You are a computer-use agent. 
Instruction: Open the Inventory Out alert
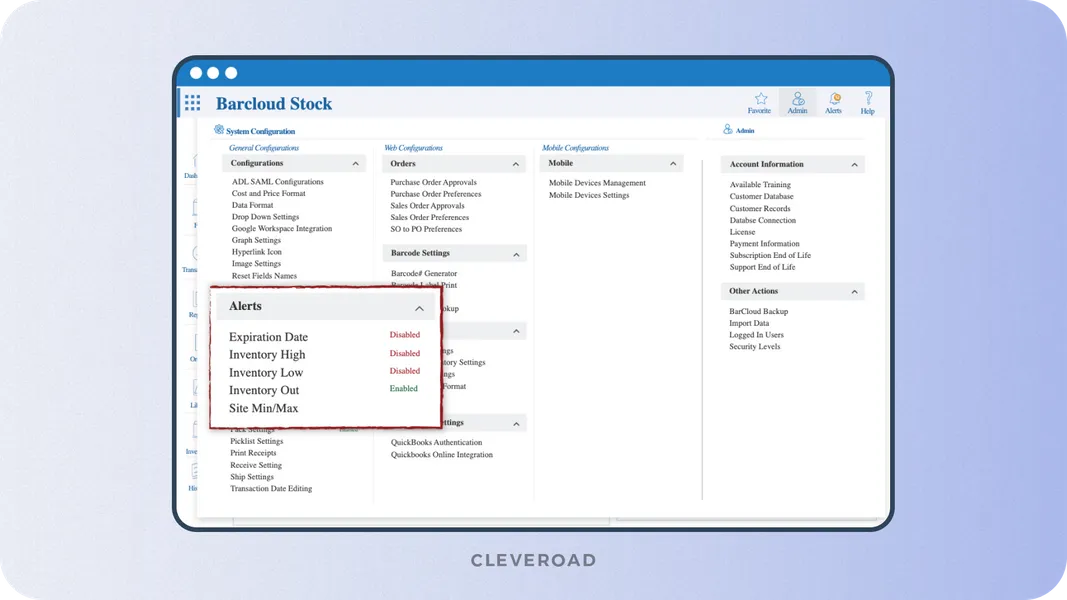pyautogui.click(x=264, y=390)
